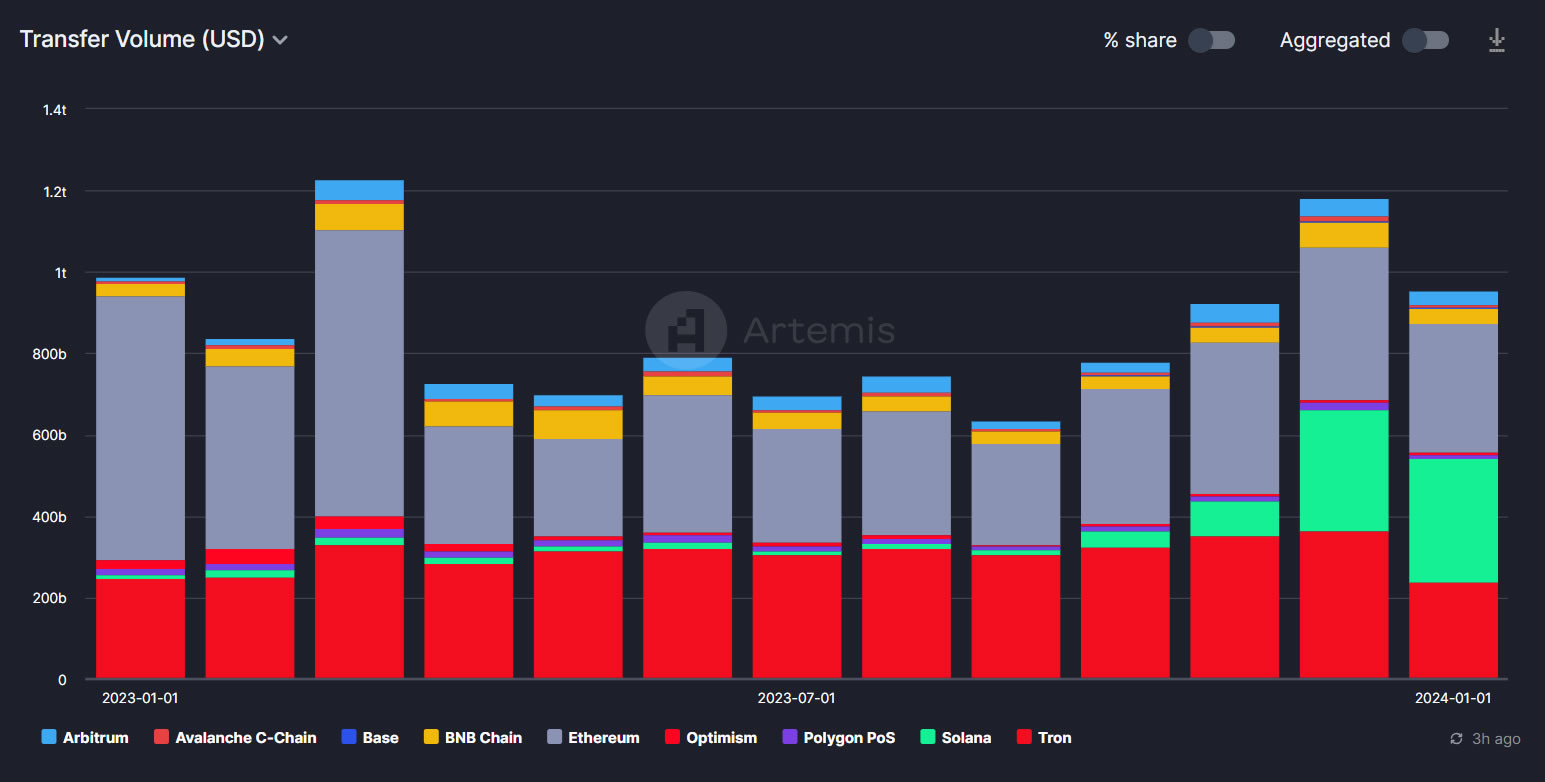Click the tallest bar's Ethereum segment

pos(359,372)
